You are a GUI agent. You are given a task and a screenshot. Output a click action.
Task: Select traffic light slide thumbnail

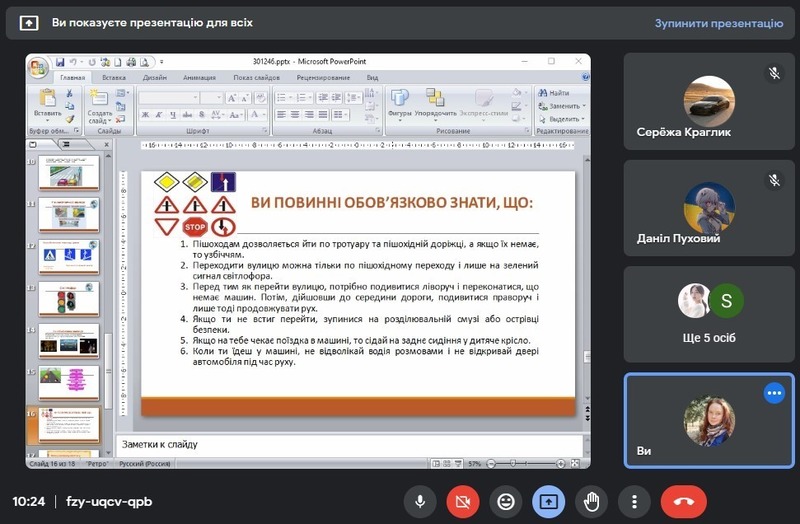click(x=69, y=298)
